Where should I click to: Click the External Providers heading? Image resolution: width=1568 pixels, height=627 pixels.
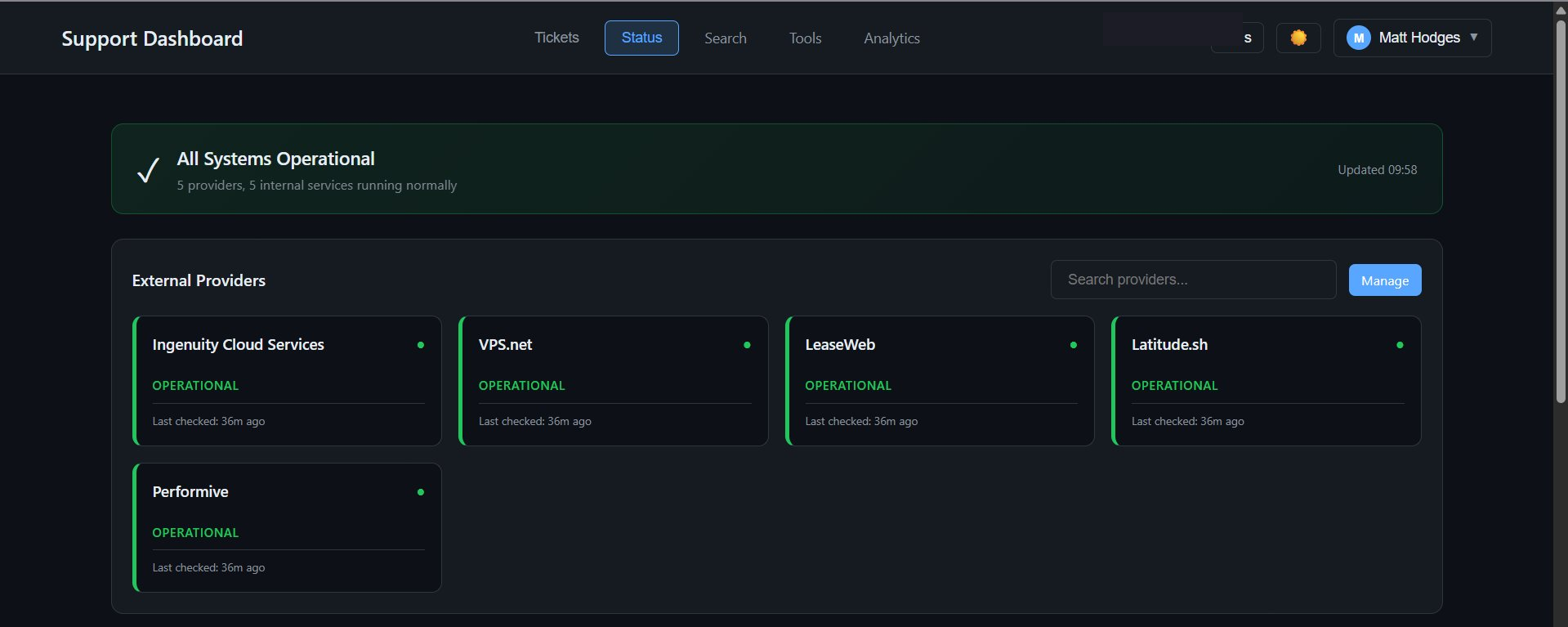pos(199,280)
